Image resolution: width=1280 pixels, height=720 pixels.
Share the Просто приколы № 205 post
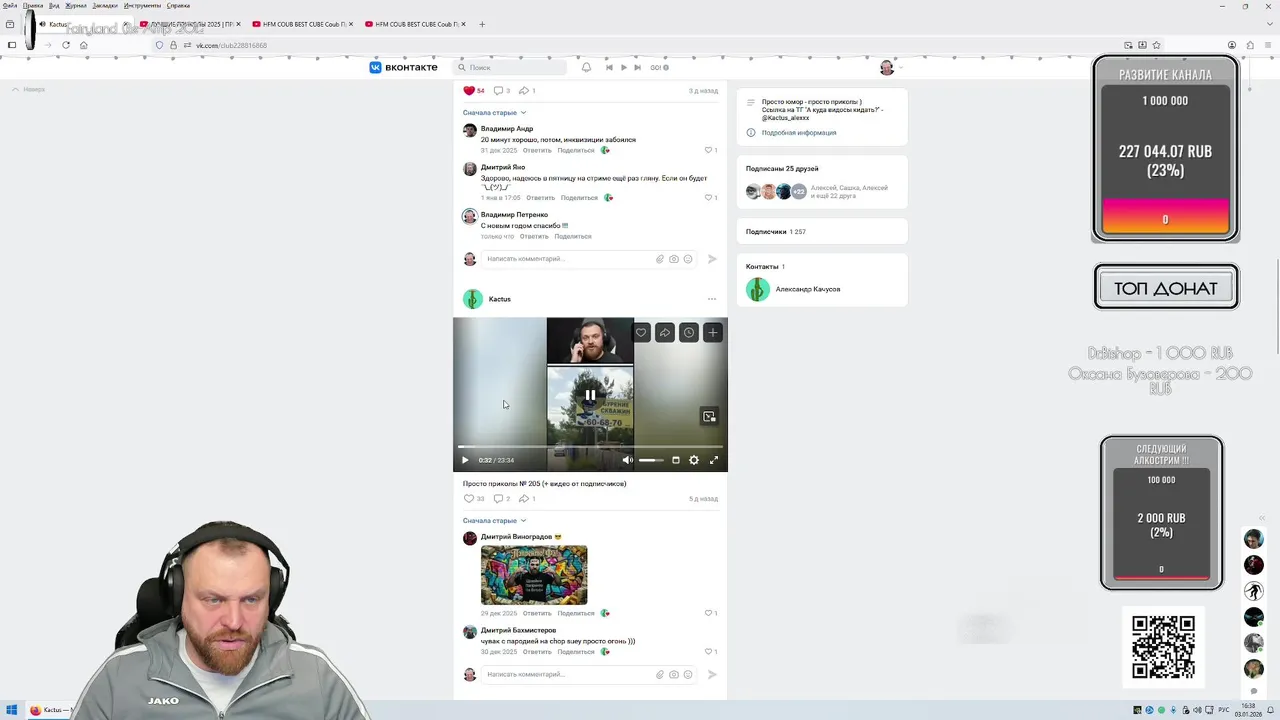[x=527, y=499]
